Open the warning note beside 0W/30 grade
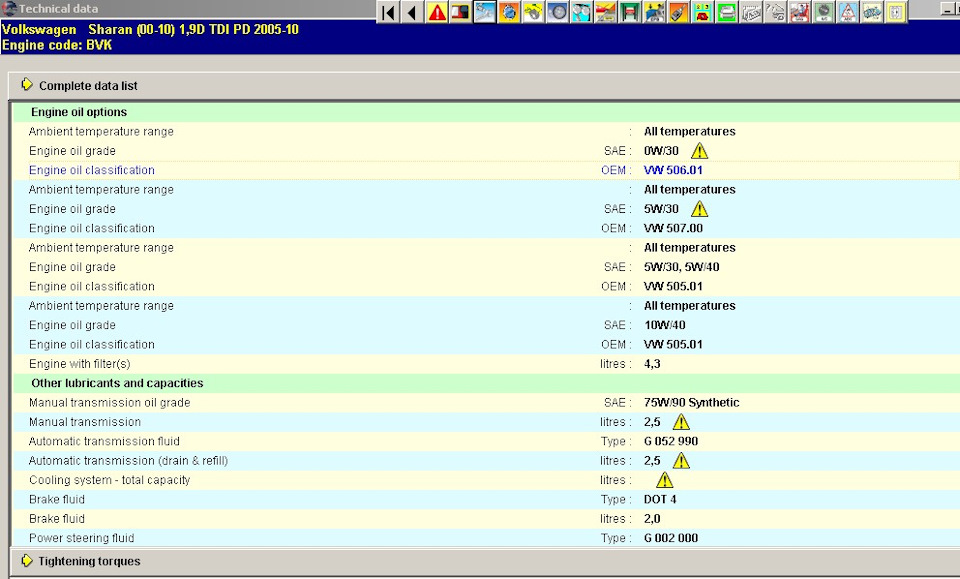The height and width of the screenshot is (579, 960). tap(699, 151)
